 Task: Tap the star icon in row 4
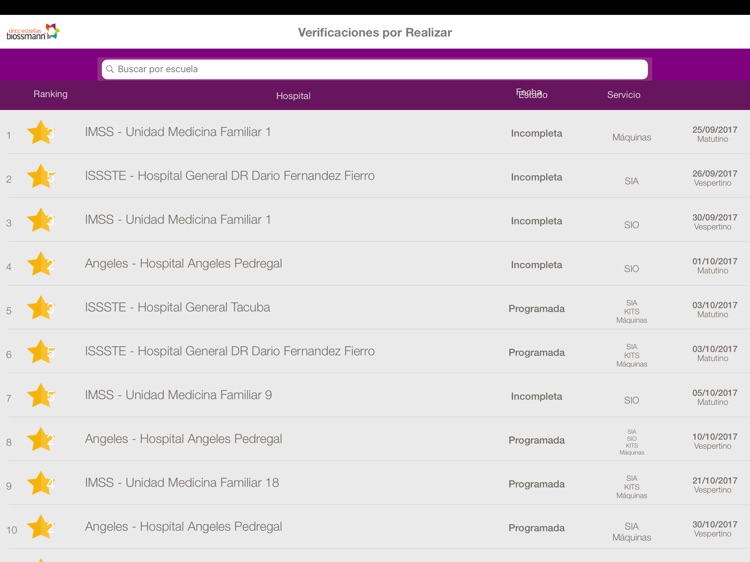[40, 264]
